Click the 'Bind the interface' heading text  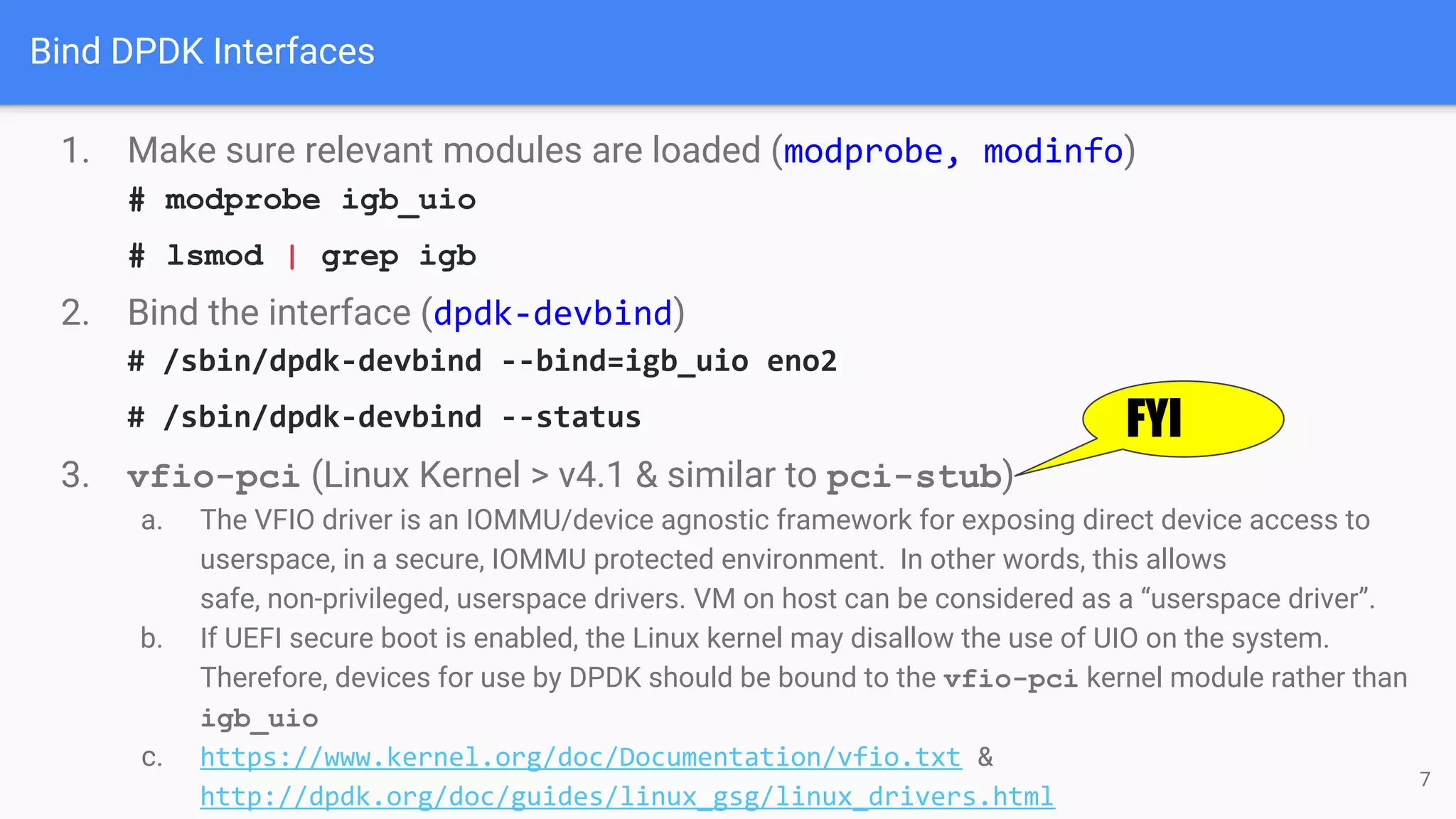click(269, 313)
